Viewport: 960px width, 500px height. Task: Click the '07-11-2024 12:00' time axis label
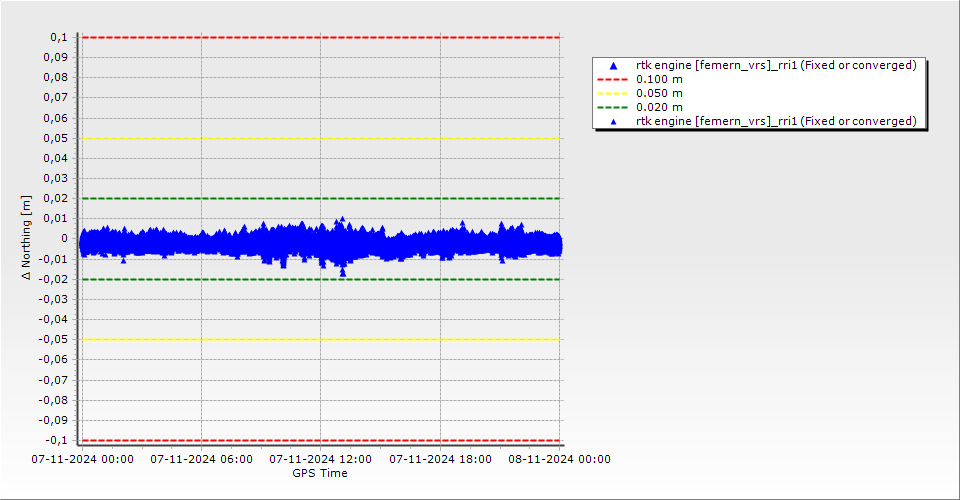[x=321, y=460]
